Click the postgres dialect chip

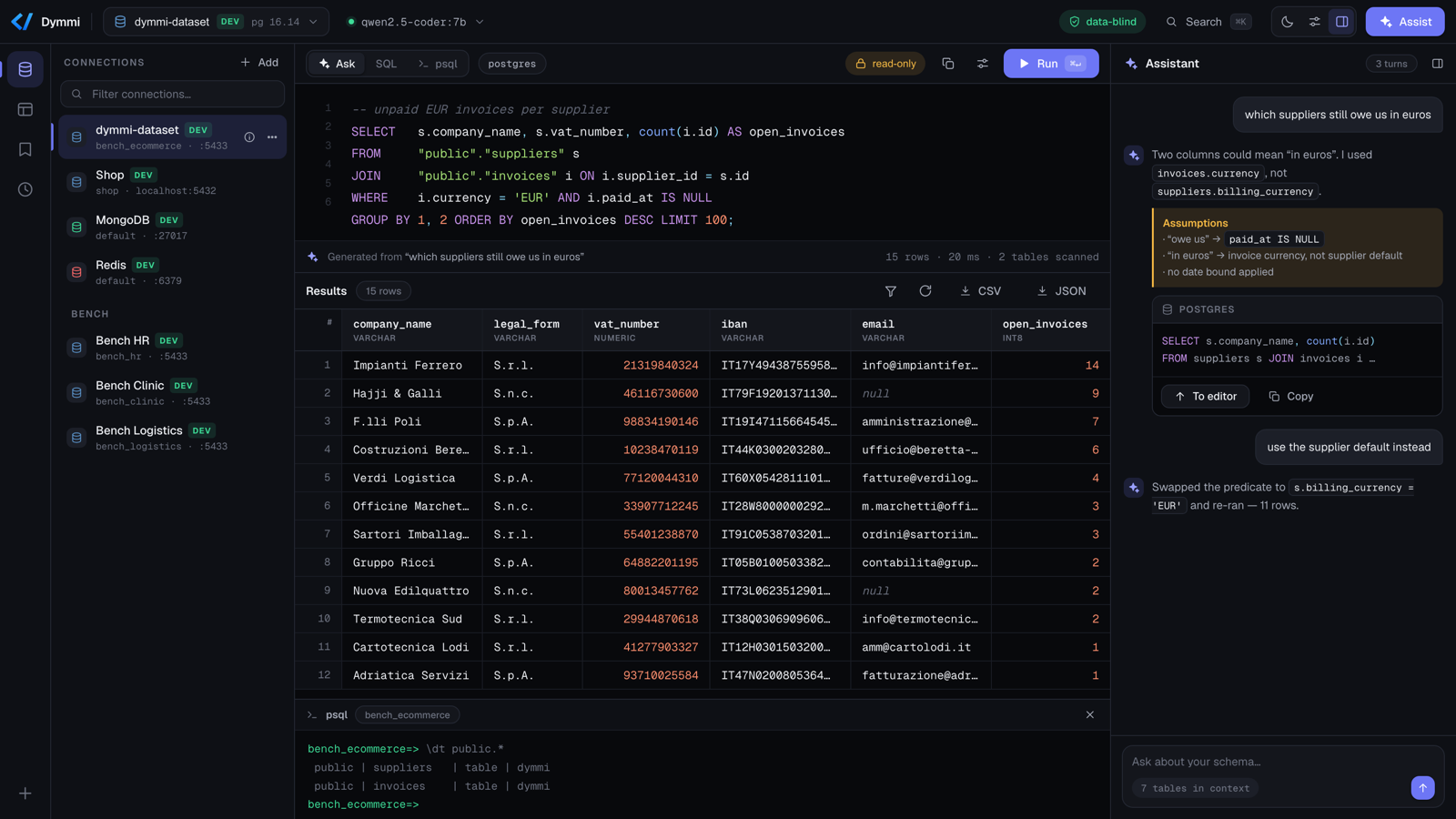click(512, 64)
